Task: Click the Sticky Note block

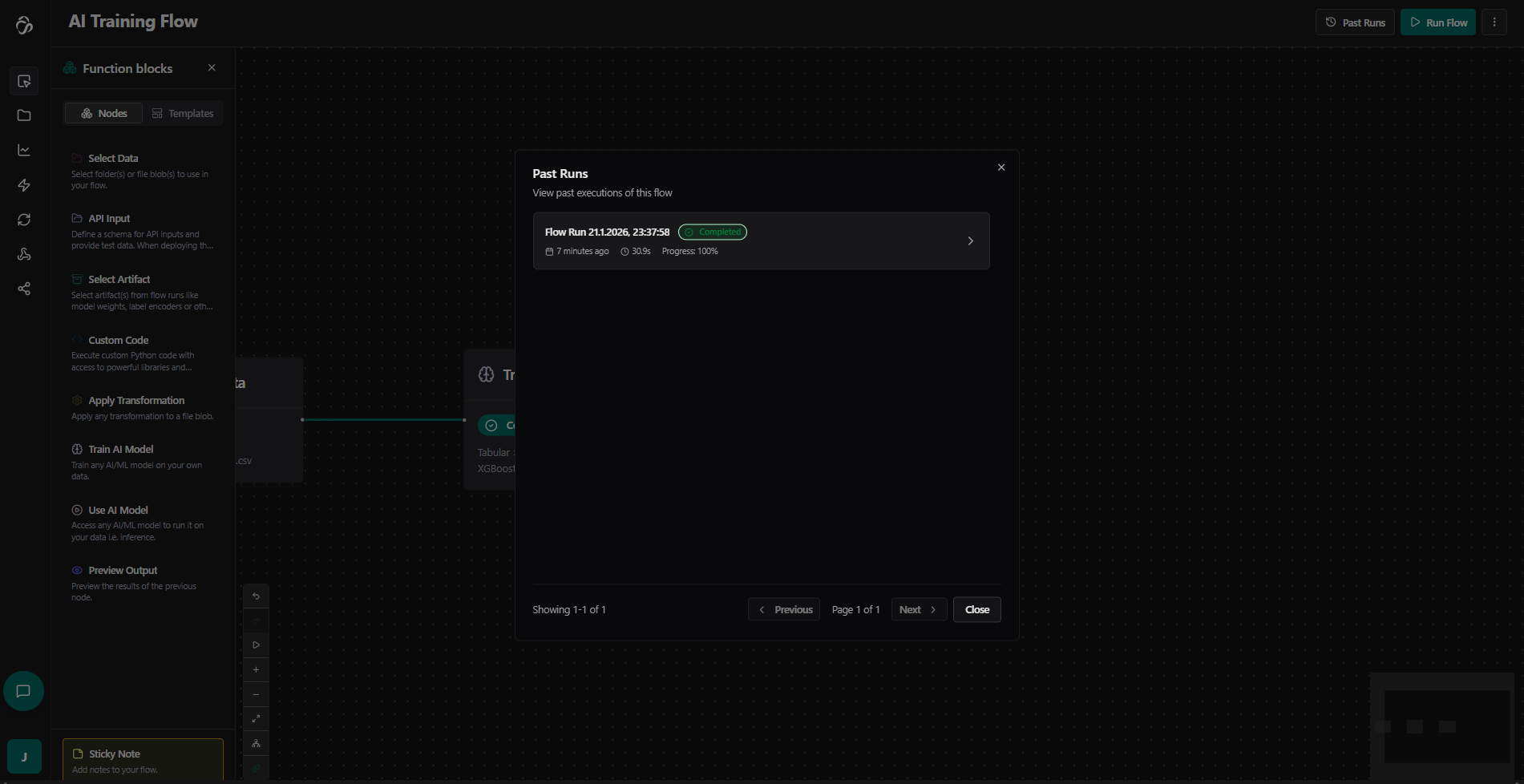Action: 143,760
